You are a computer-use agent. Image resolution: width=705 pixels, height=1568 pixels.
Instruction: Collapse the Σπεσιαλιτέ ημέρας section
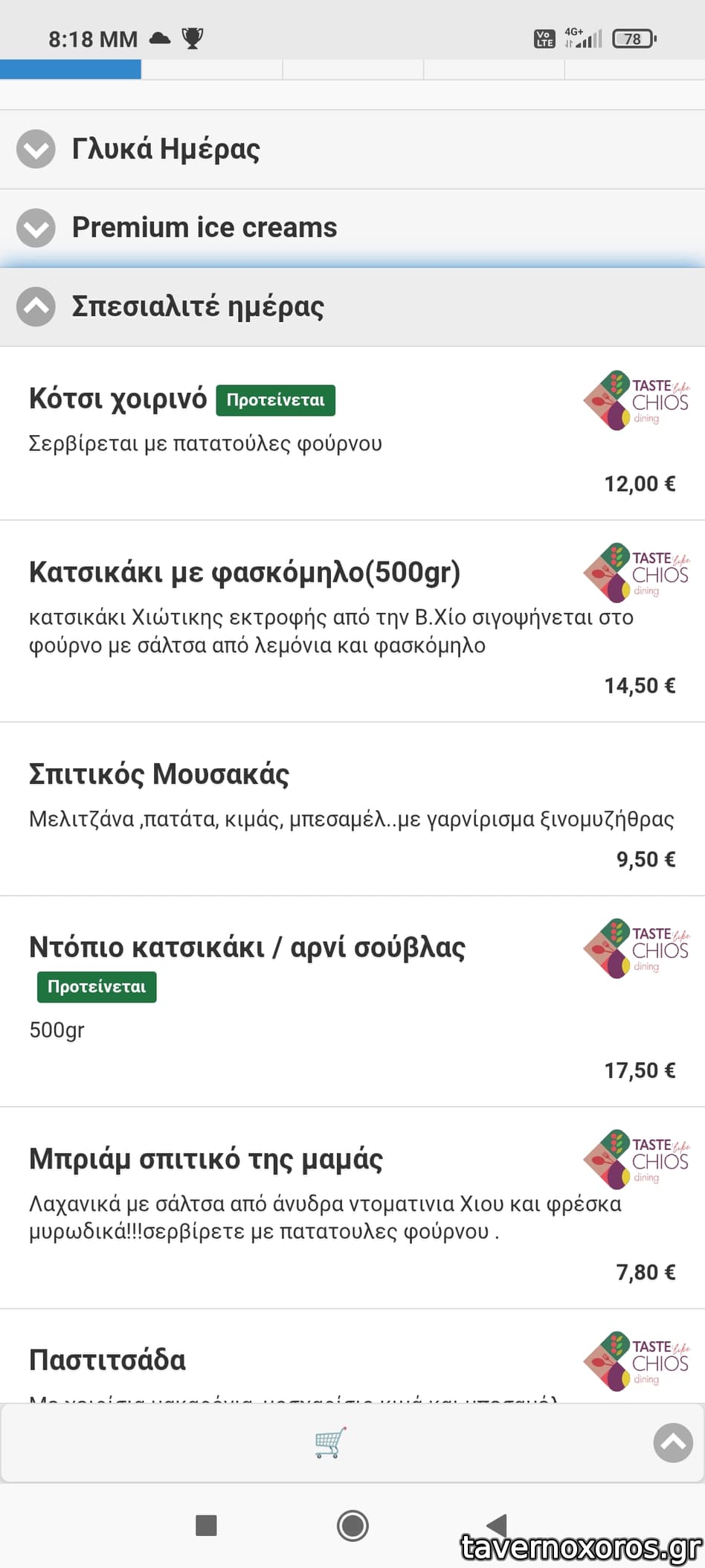[x=36, y=306]
